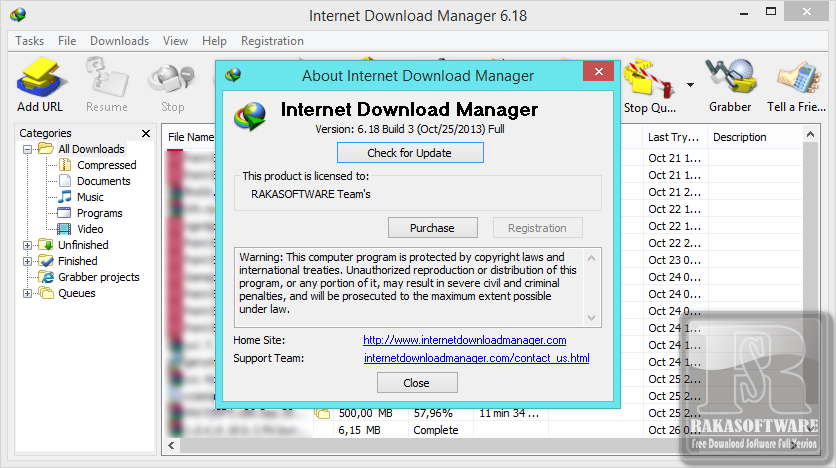Viewport: 836px width, 468px height.
Task: Open the File menu
Action: coord(67,41)
